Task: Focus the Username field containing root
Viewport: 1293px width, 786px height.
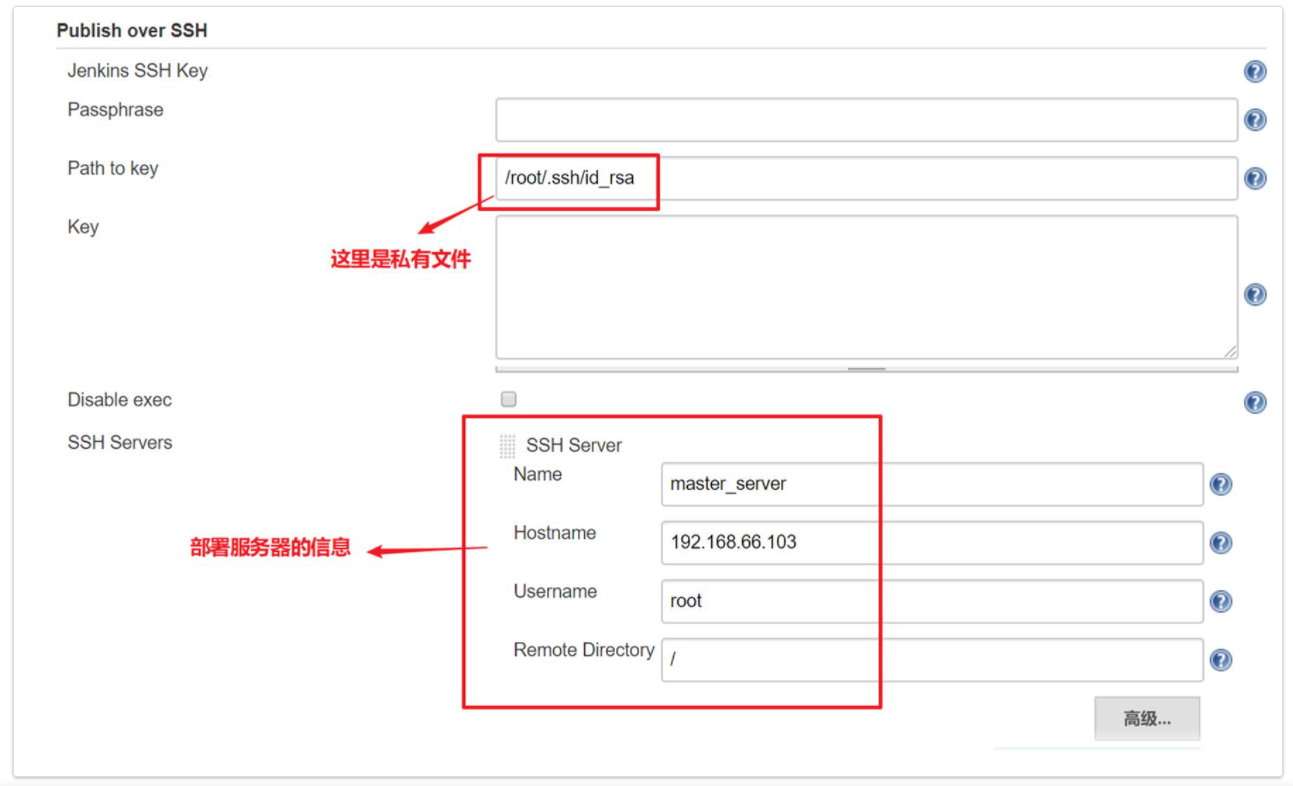Action: coord(932,601)
